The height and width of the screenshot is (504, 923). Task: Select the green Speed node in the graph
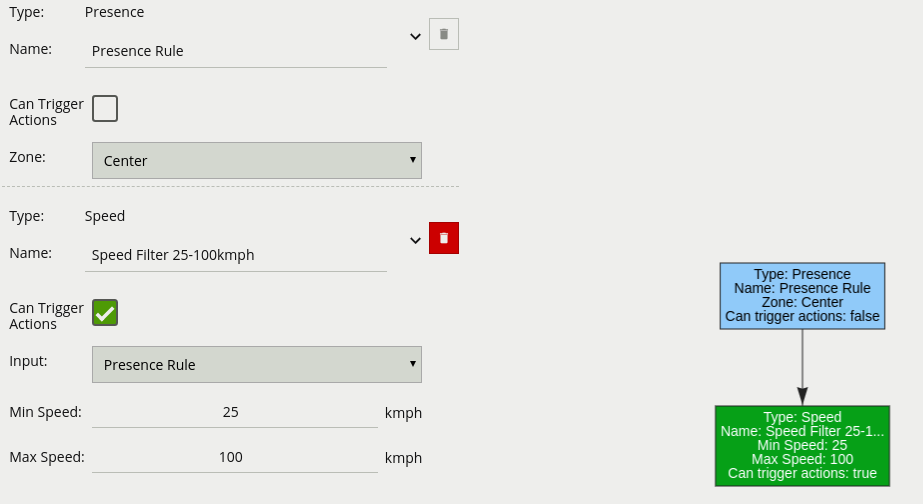[802, 446]
